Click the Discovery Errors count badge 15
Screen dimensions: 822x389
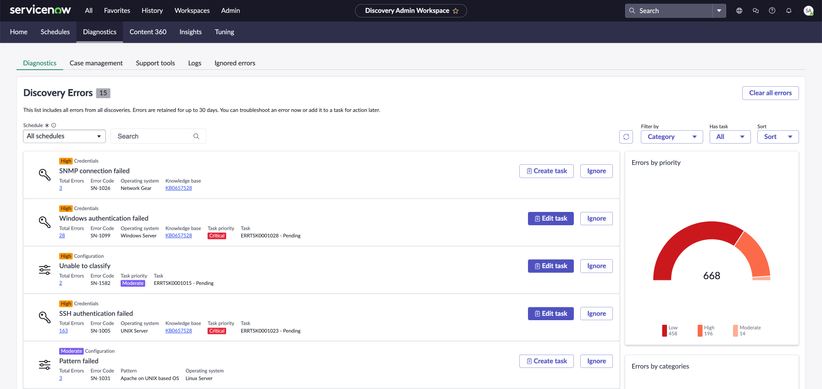(103, 93)
